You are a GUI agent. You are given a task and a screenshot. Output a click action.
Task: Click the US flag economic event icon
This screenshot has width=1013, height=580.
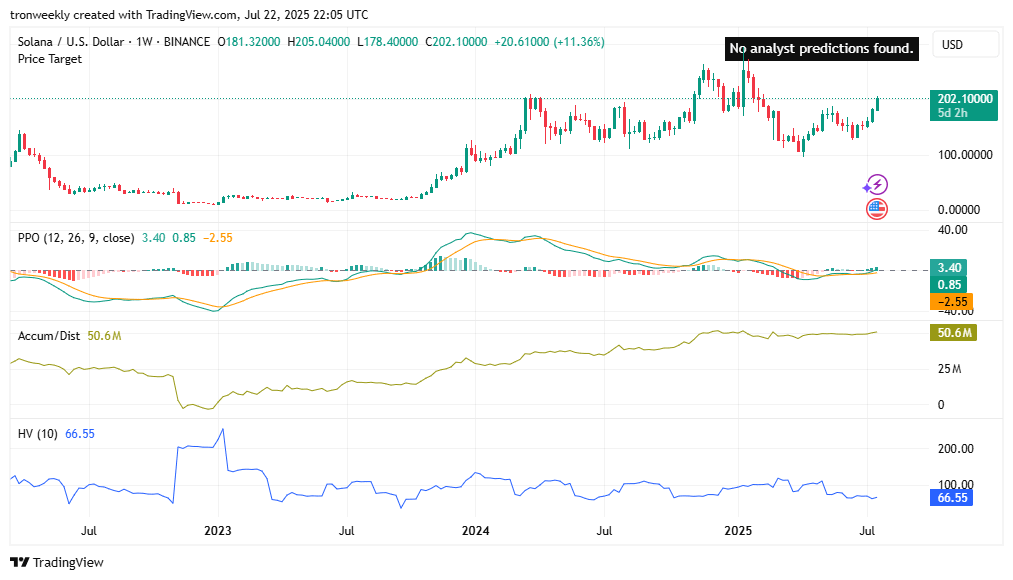[877, 209]
